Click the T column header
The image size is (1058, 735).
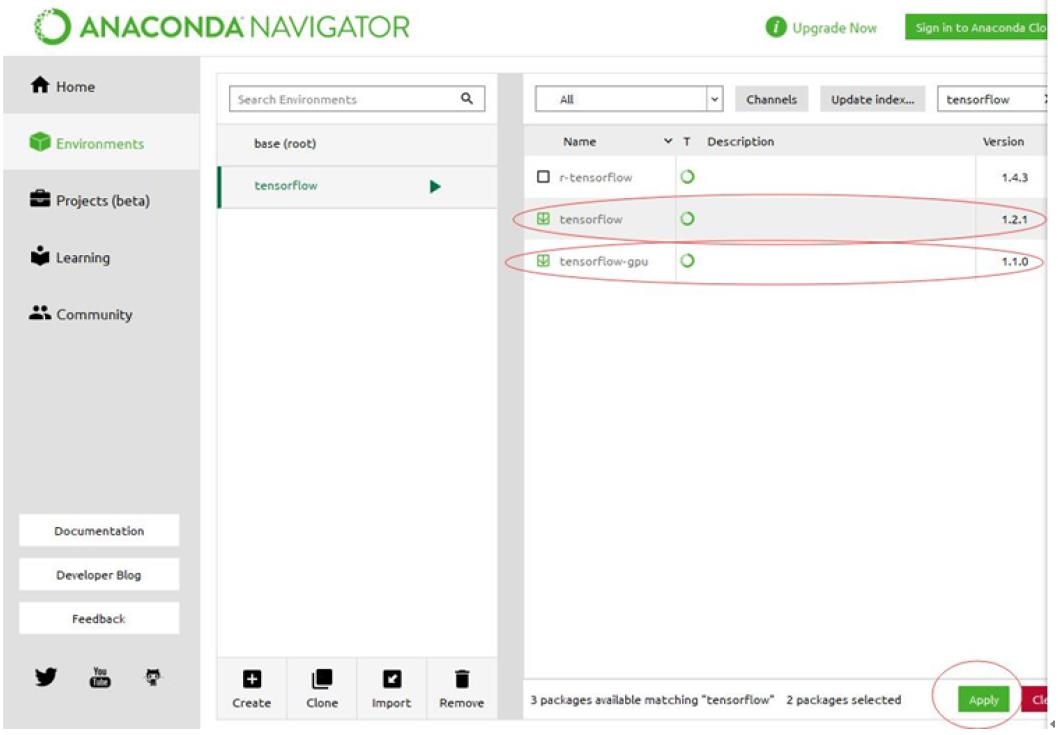[x=686, y=141]
